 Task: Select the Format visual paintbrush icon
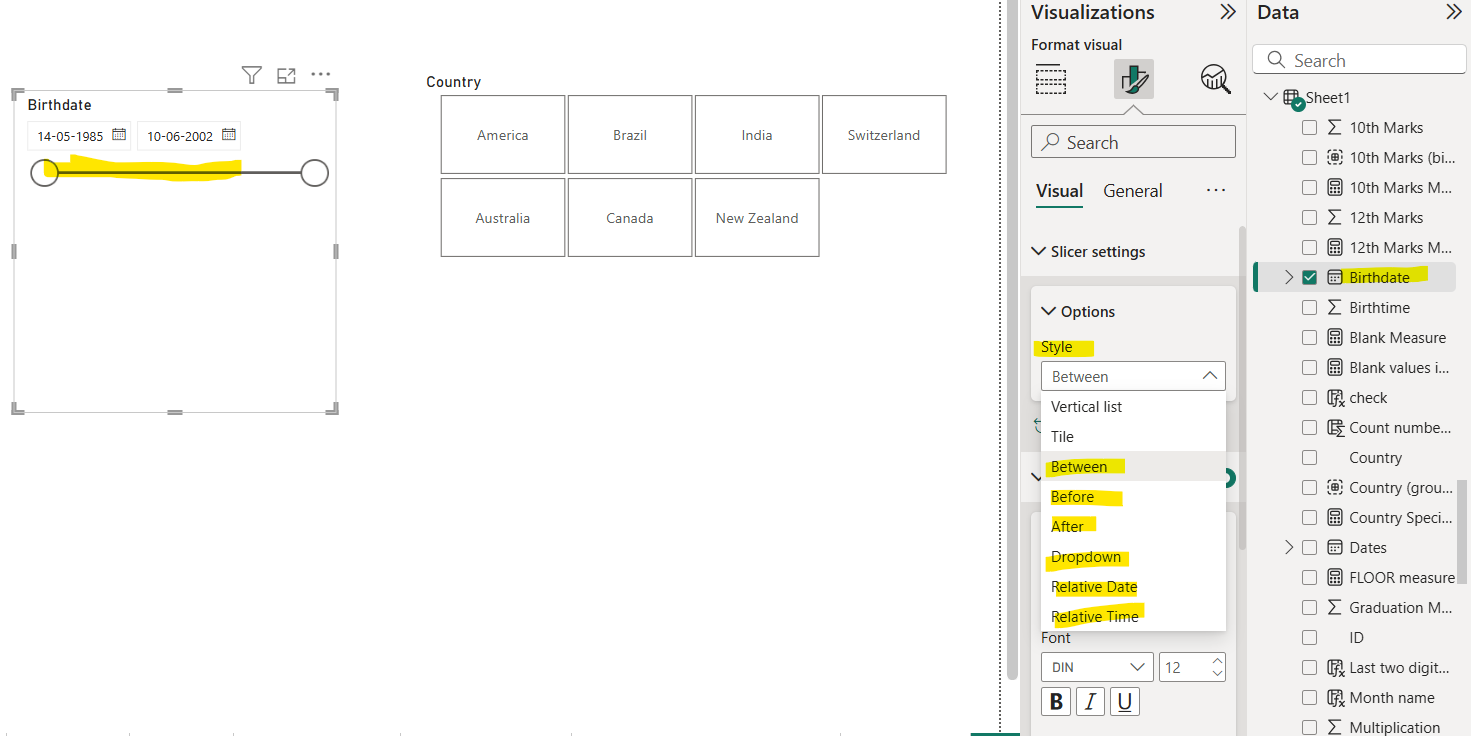tap(1133, 79)
